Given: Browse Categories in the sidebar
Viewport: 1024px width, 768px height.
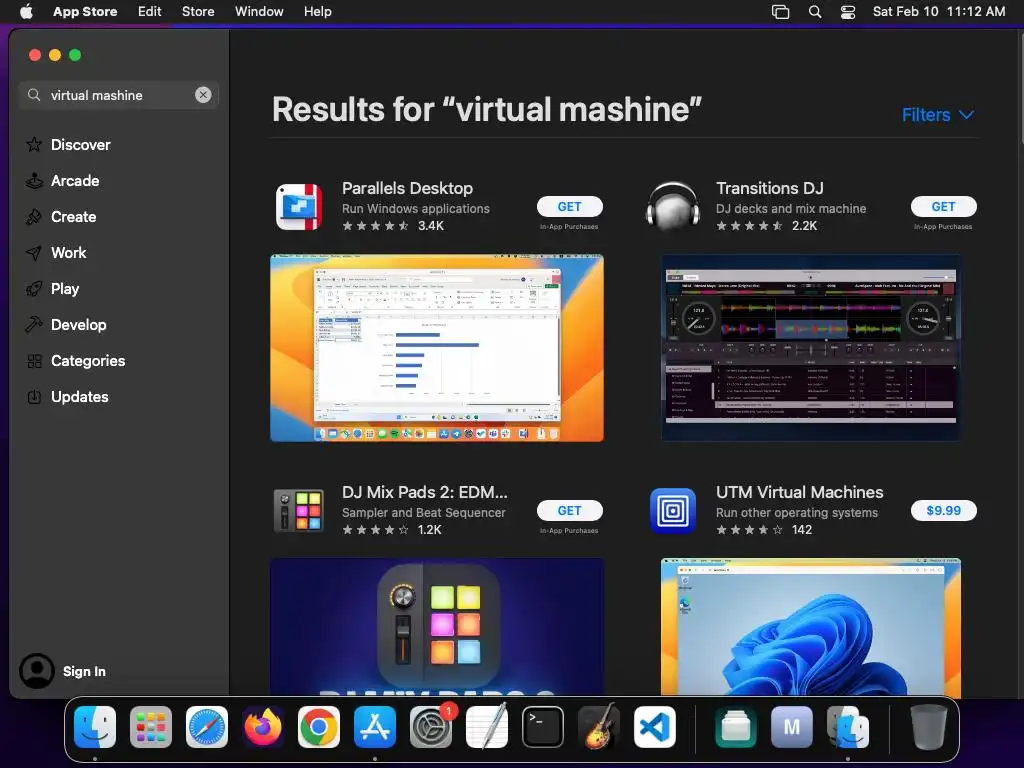Looking at the screenshot, I should (x=75, y=360).
